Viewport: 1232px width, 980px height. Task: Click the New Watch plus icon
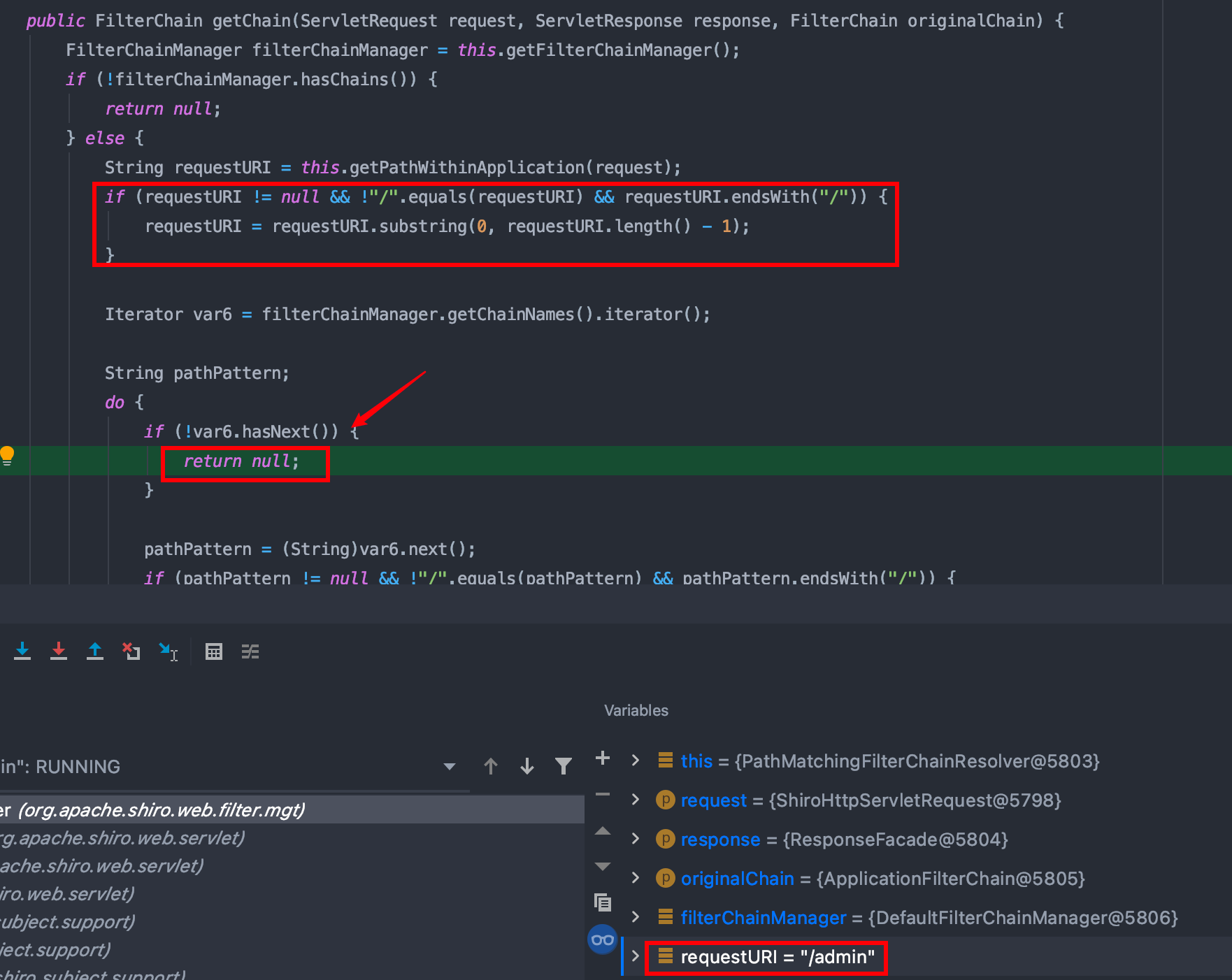[603, 758]
